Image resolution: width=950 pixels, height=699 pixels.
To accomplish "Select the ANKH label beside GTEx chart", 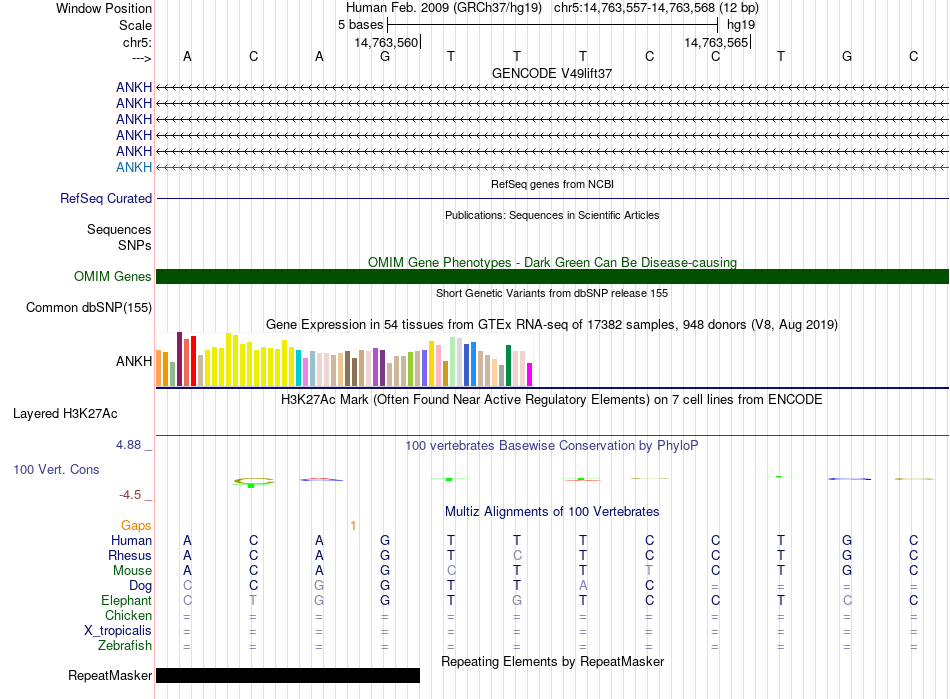I will pyautogui.click(x=134, y=360).
